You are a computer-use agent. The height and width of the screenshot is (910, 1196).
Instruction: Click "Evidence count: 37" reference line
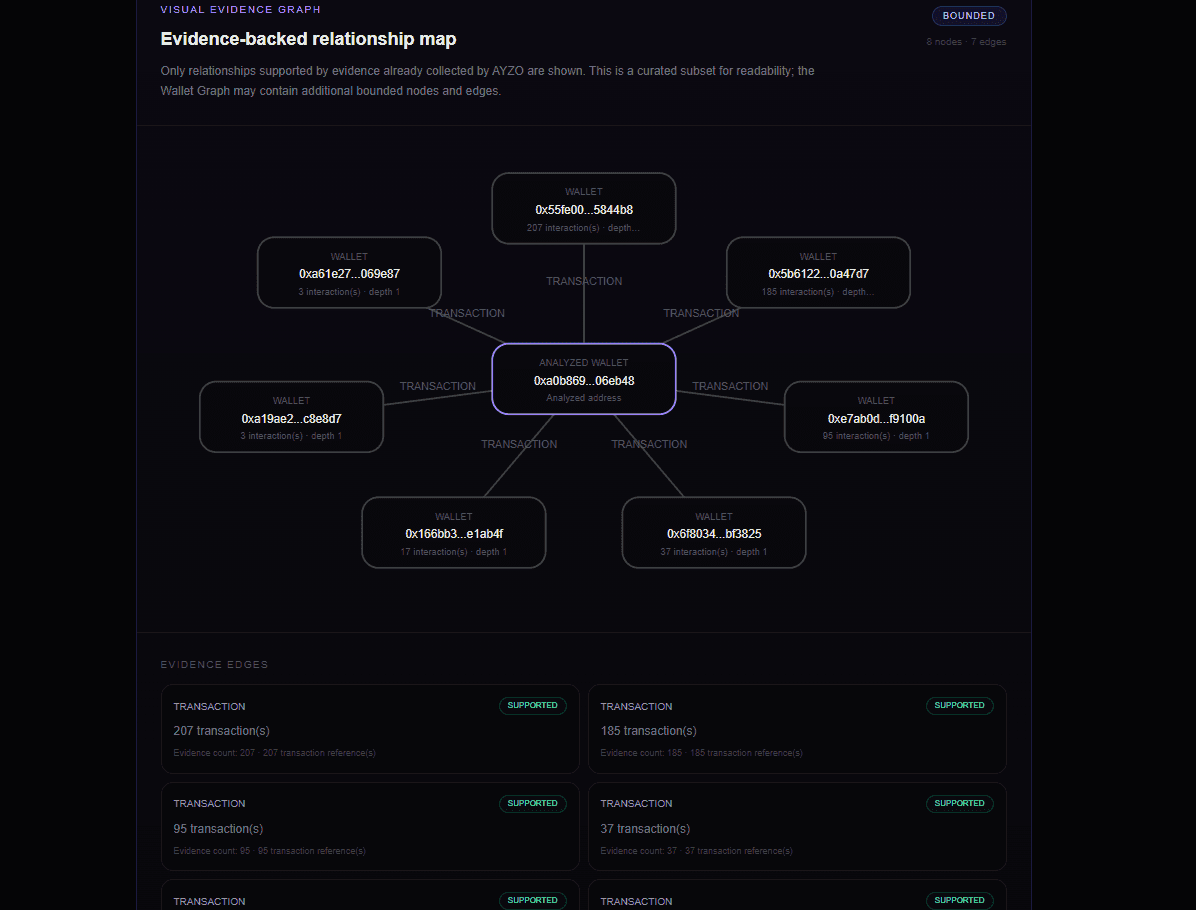pyautogui.click(x=696, y=851)
